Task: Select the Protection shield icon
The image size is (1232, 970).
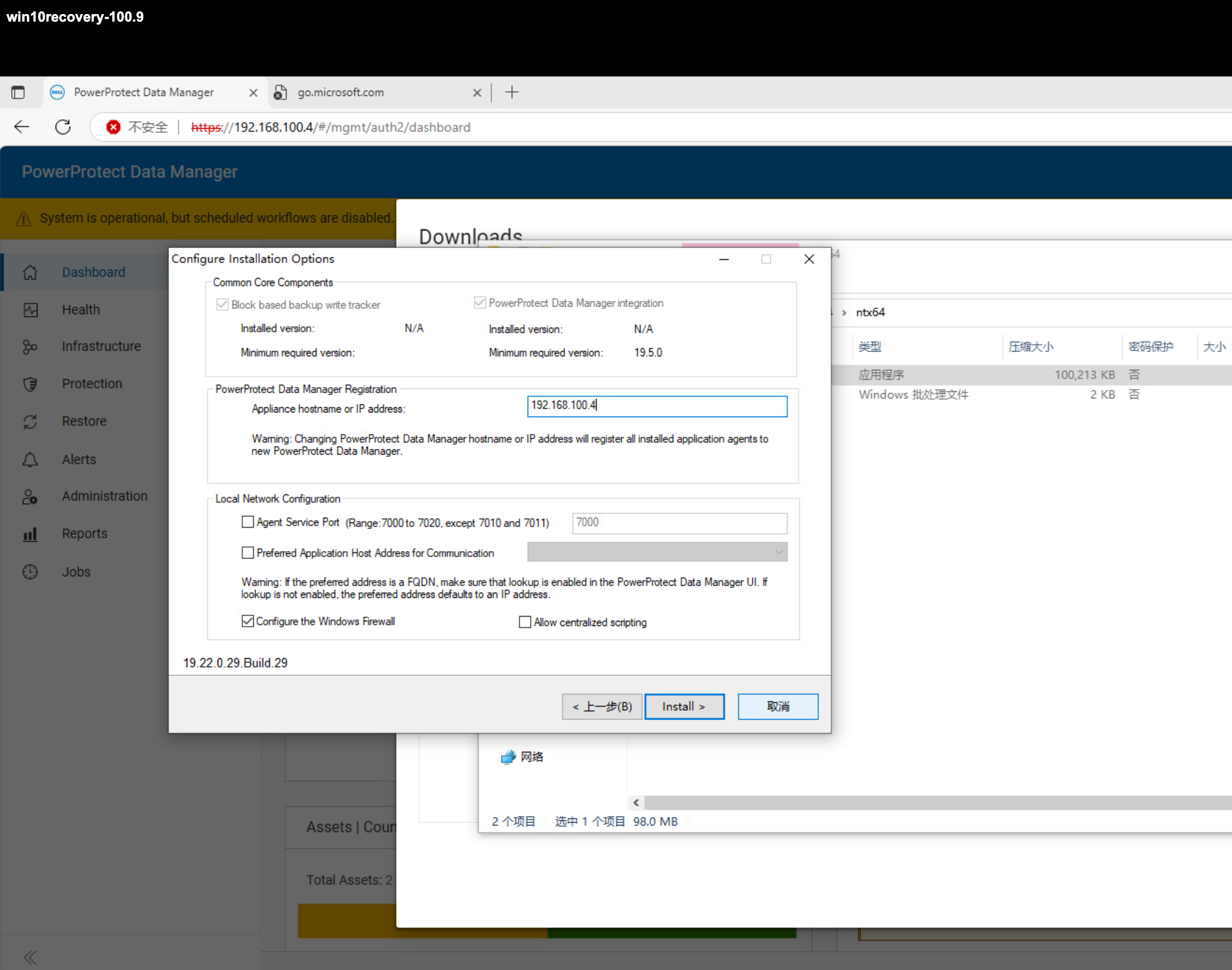Action: 30,384
